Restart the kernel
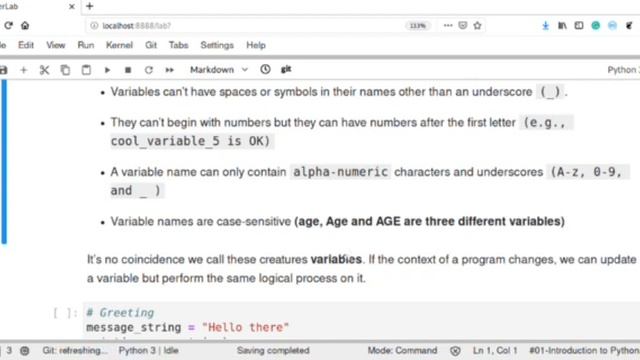 click(149, 70)
